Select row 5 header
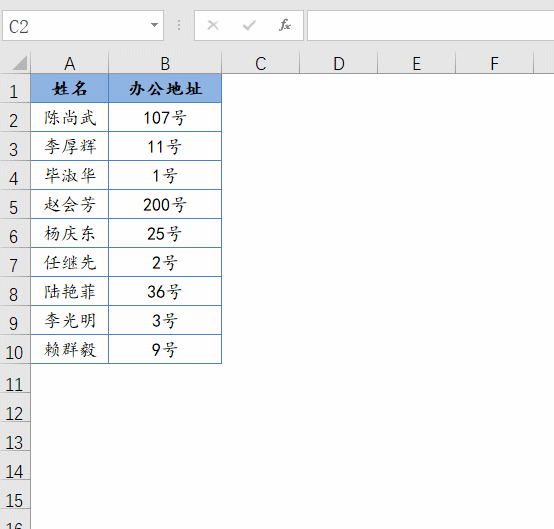 15,205
